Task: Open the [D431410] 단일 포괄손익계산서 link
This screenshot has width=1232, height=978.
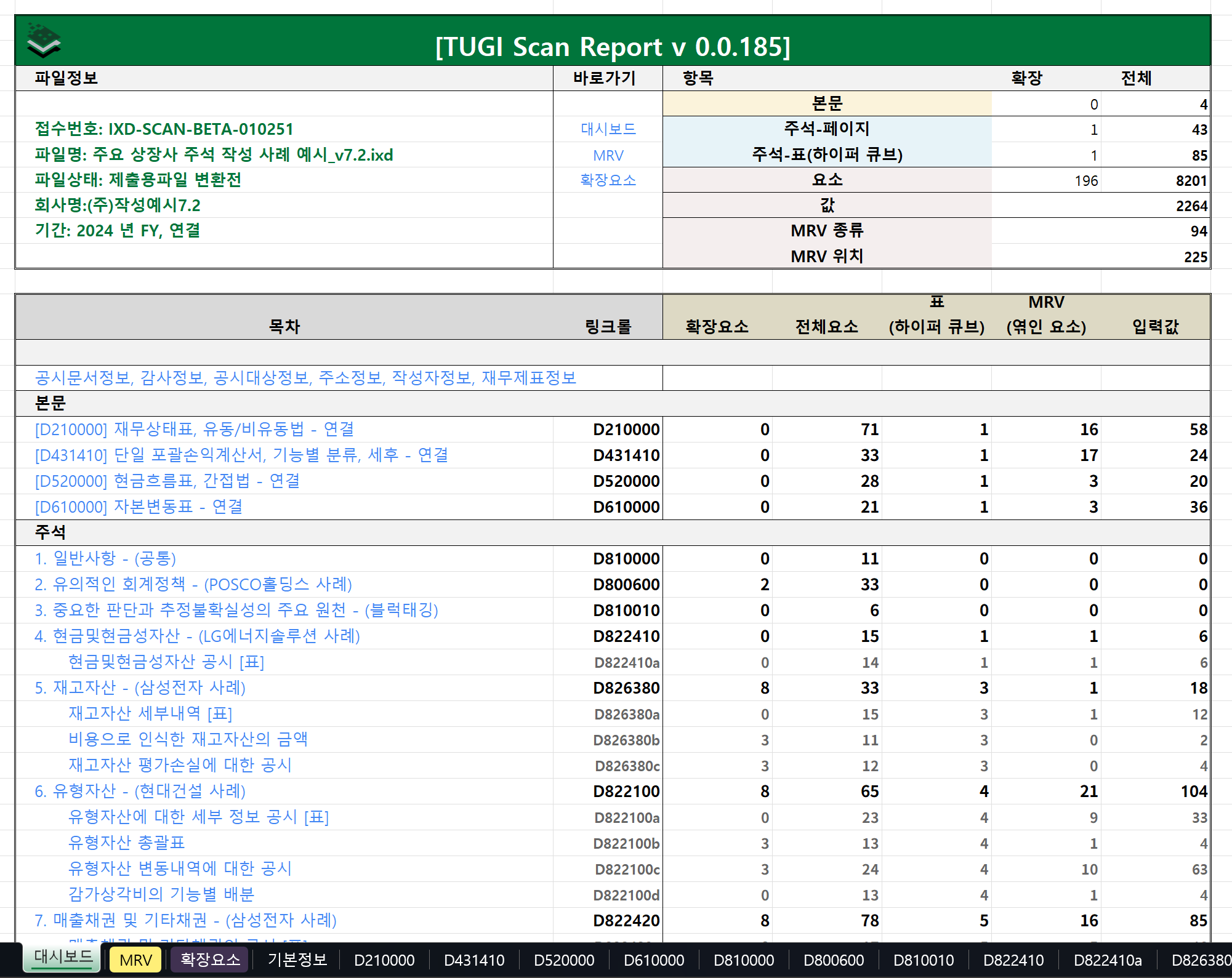Action: 241,455
